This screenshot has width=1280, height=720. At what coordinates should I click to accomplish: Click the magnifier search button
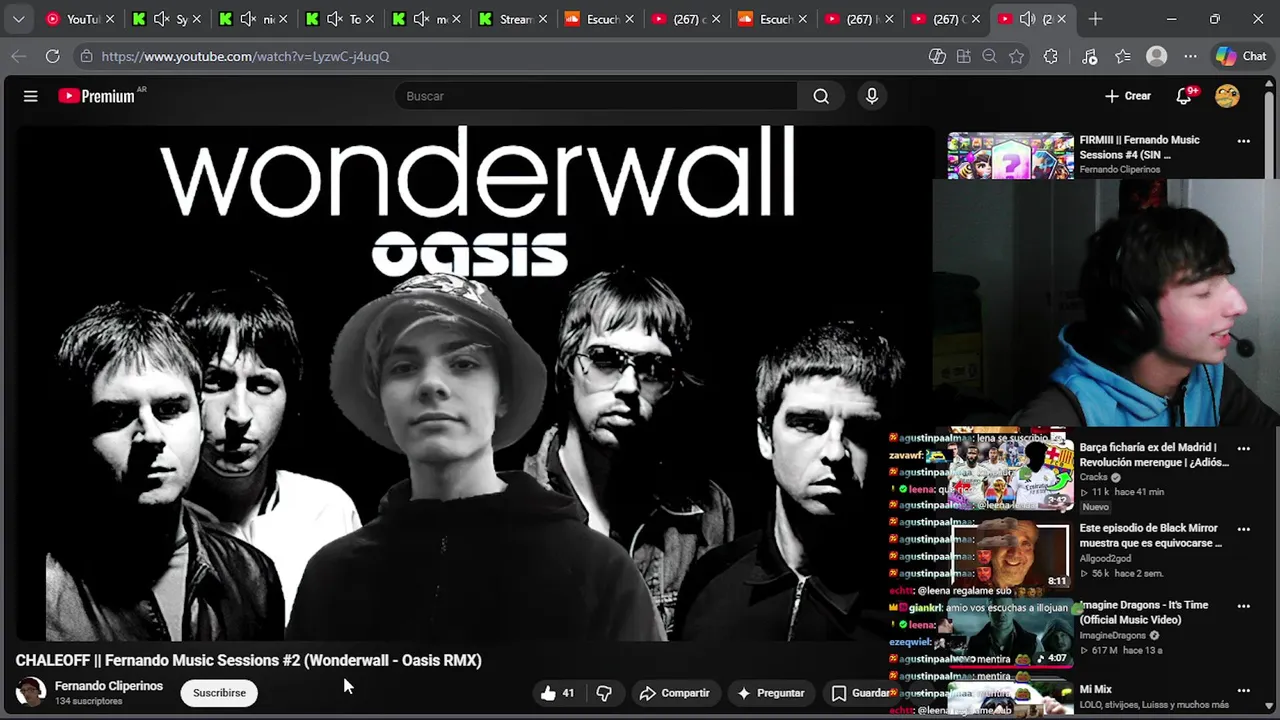point(821,96)
